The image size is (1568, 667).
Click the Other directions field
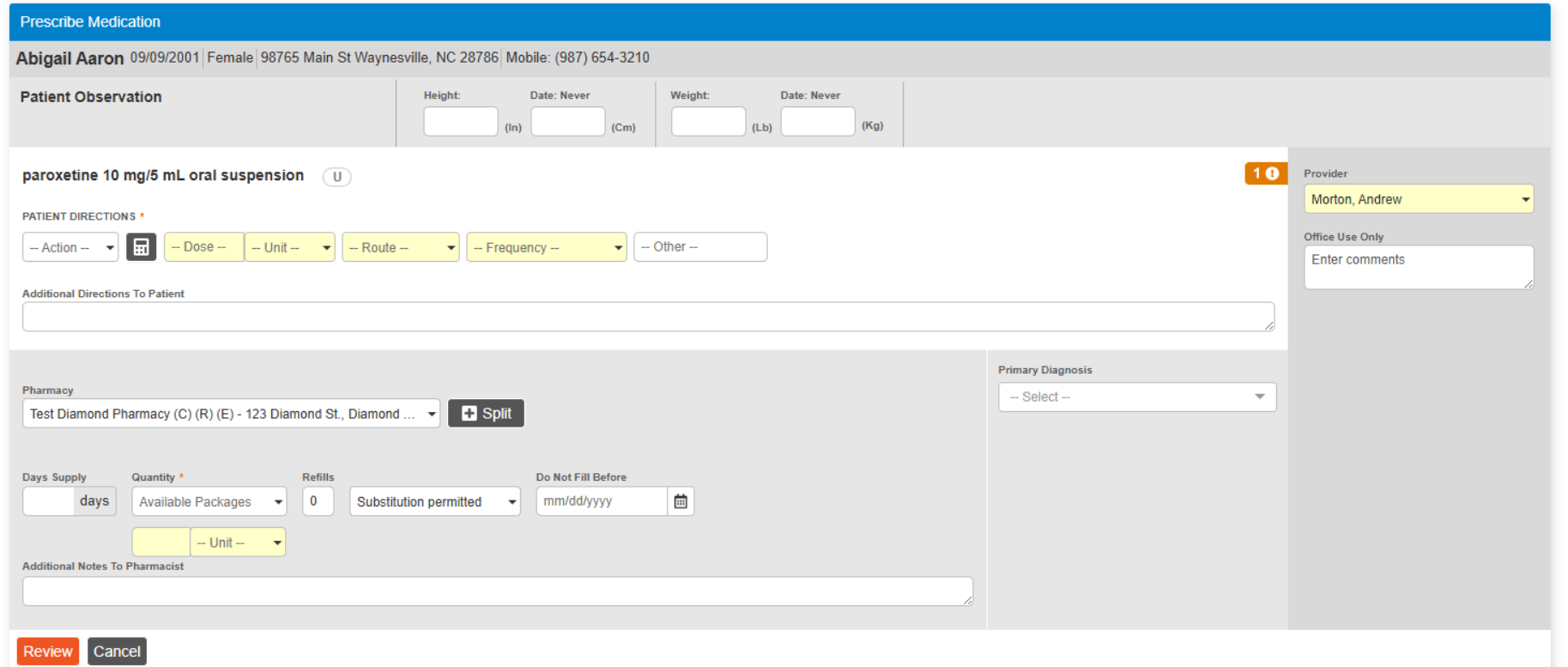coord(700,247)
